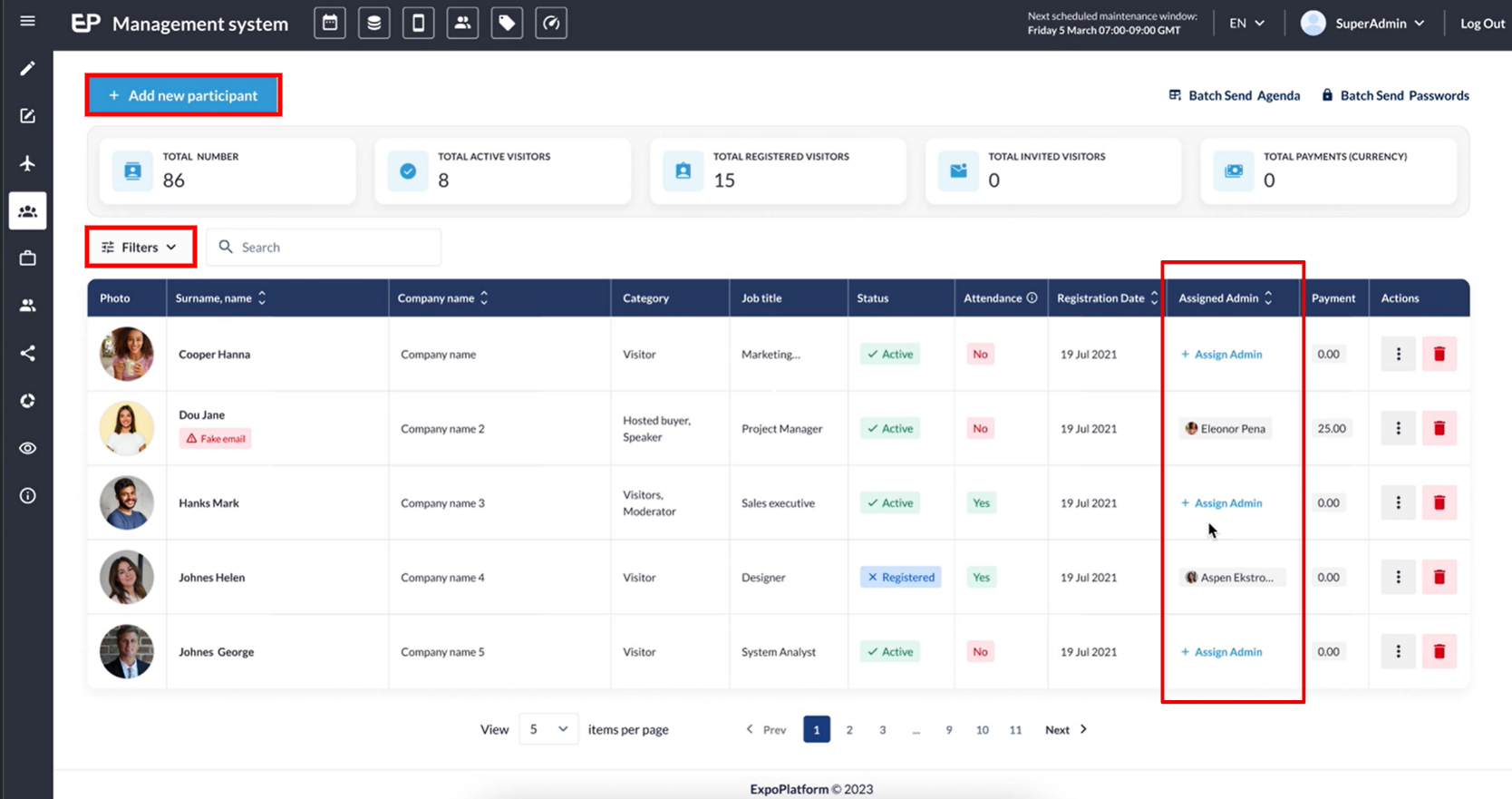
Task: Assign admin to Hanks Mark
Action: pos(1221,502)
